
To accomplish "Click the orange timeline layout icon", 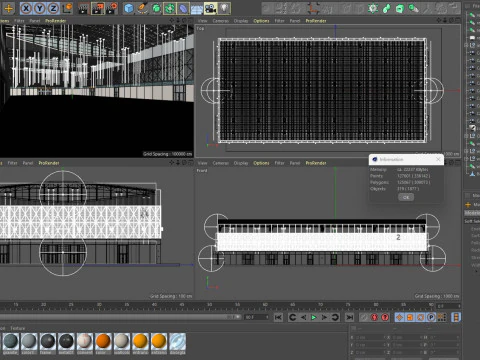I will (x=456, y=317).
